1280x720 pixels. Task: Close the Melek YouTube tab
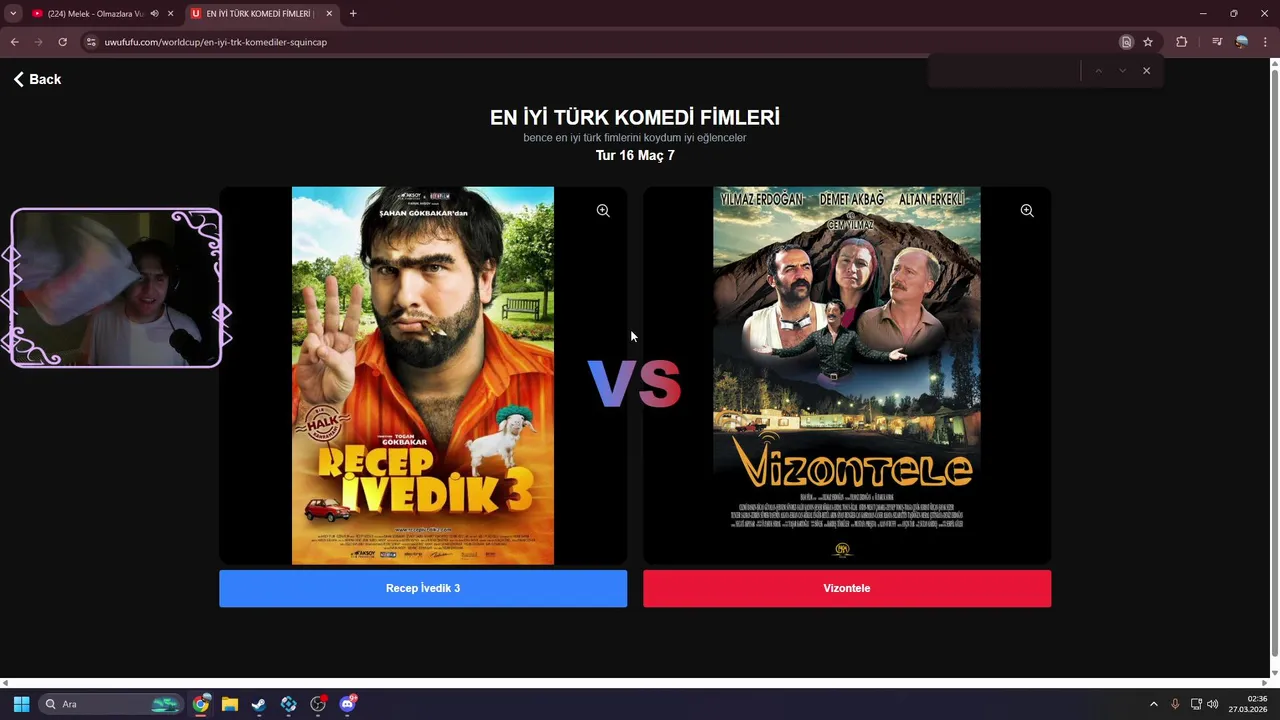click(171, 14)
